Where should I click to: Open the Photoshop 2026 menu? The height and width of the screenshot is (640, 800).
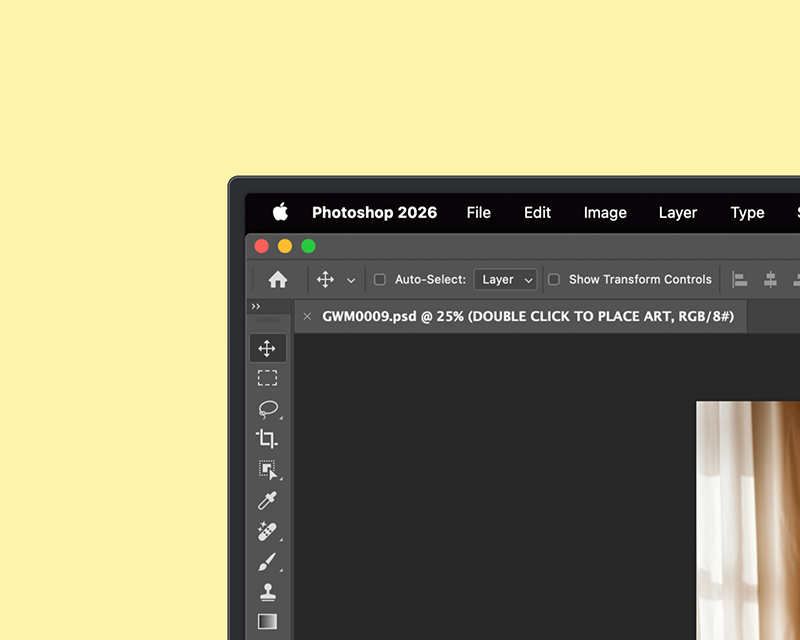374,212
